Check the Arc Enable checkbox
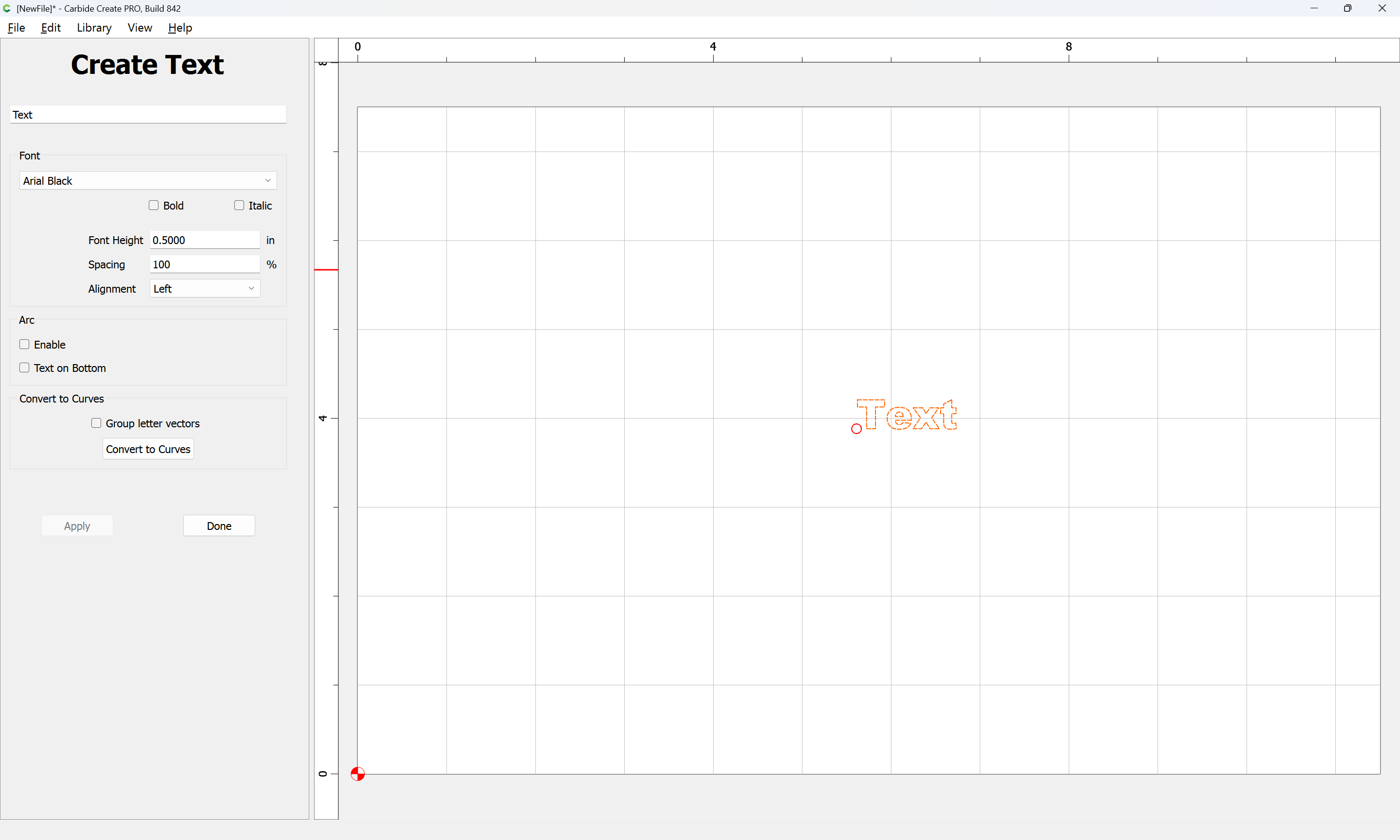This screenshot has width=1400, height=840. coord(24,345)
